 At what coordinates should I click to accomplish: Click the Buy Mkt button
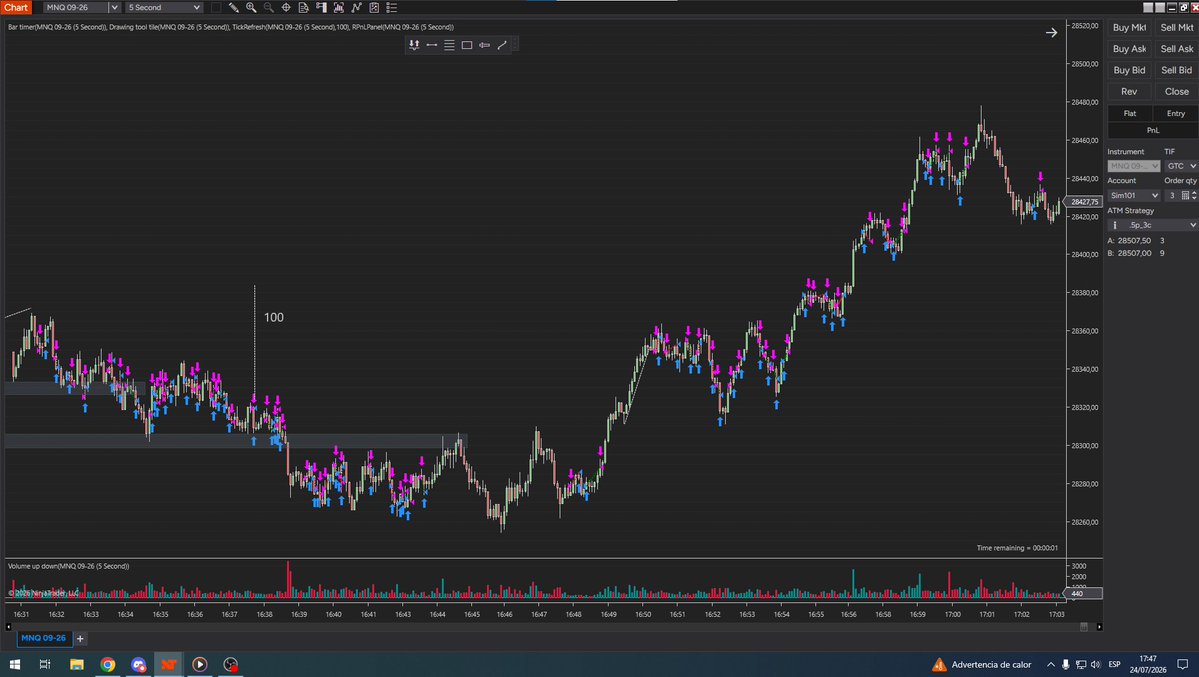click(x=1129, y=28)
